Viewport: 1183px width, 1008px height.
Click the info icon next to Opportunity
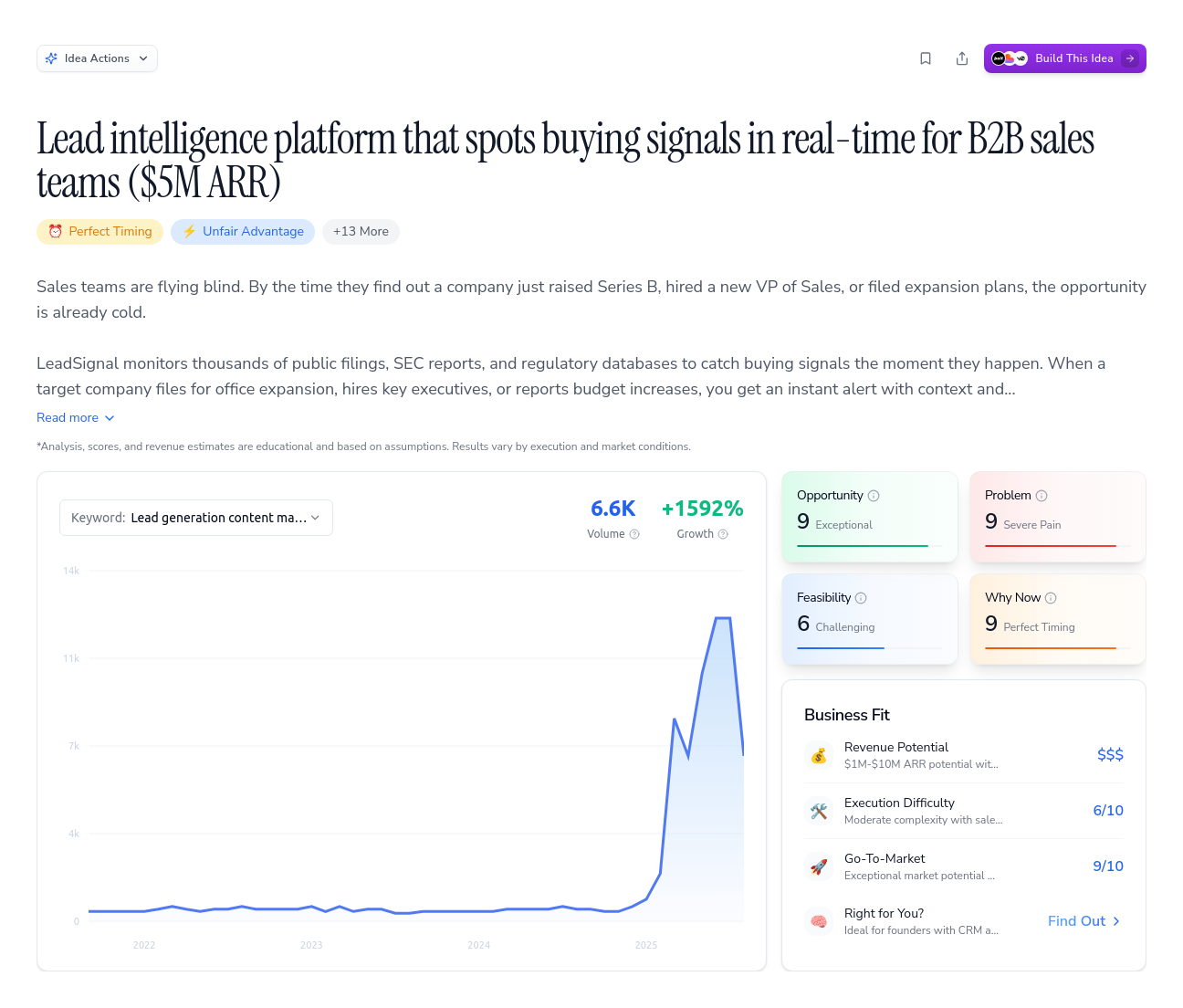tap(874, 496)
